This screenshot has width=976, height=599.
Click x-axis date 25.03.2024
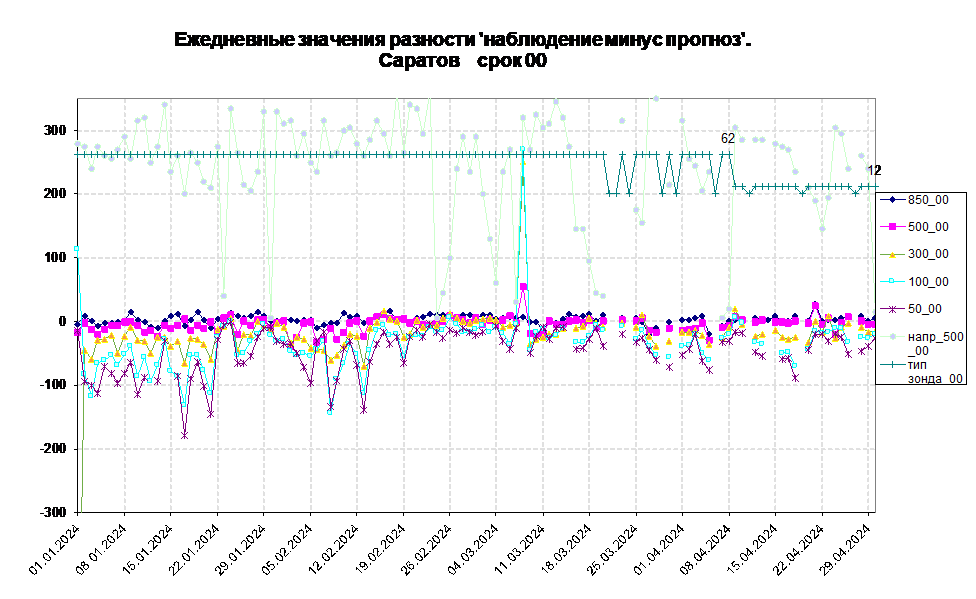click(x=613, y=549)
